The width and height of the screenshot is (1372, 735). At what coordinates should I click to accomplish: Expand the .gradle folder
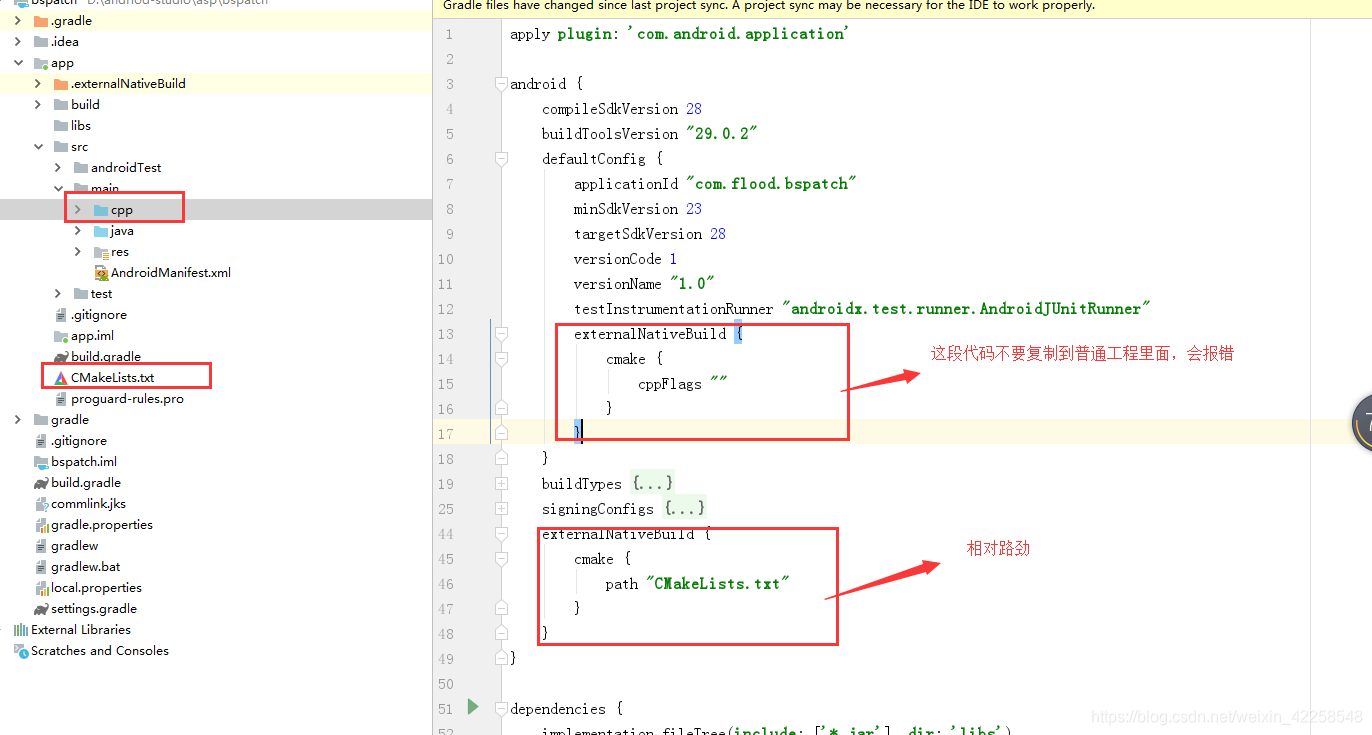click(18, 21)
